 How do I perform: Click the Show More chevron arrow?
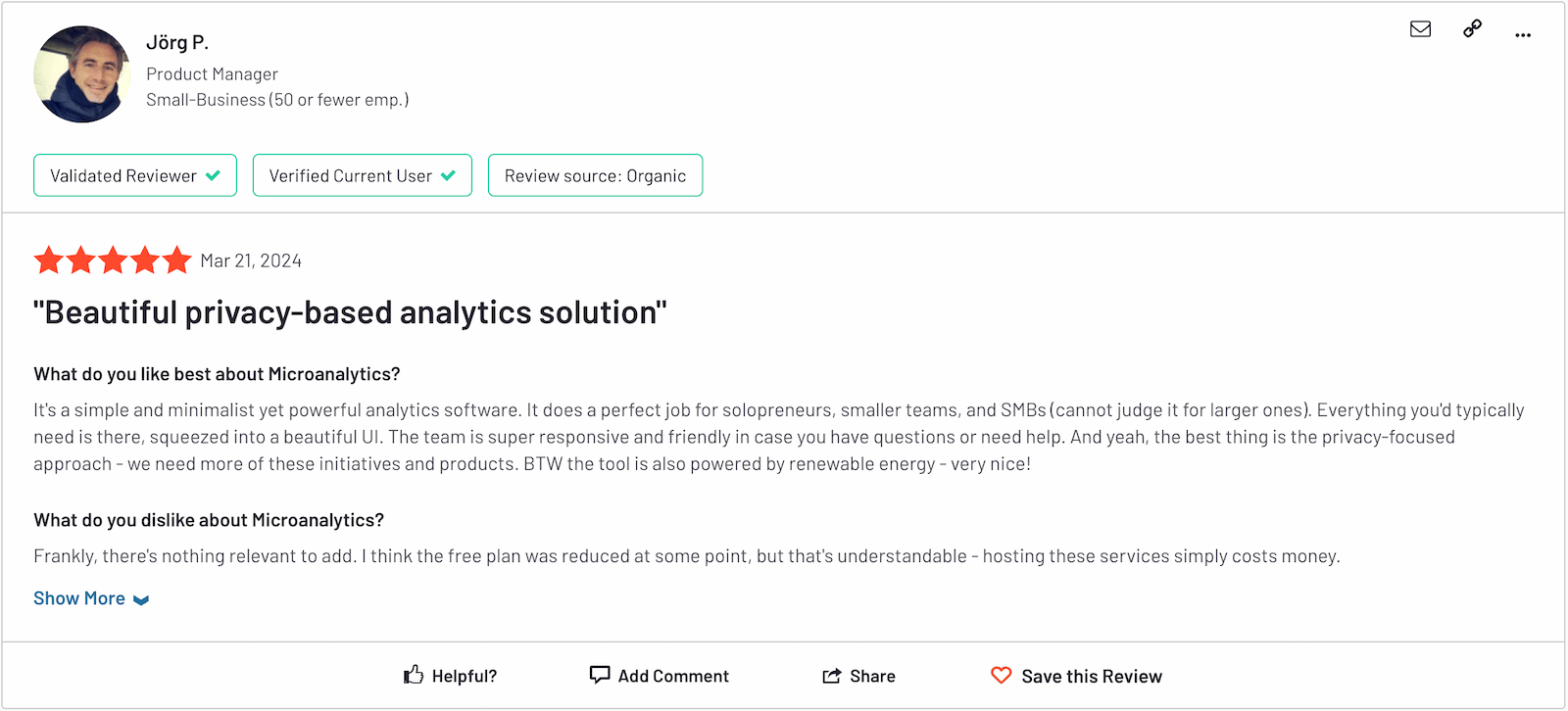141,598
